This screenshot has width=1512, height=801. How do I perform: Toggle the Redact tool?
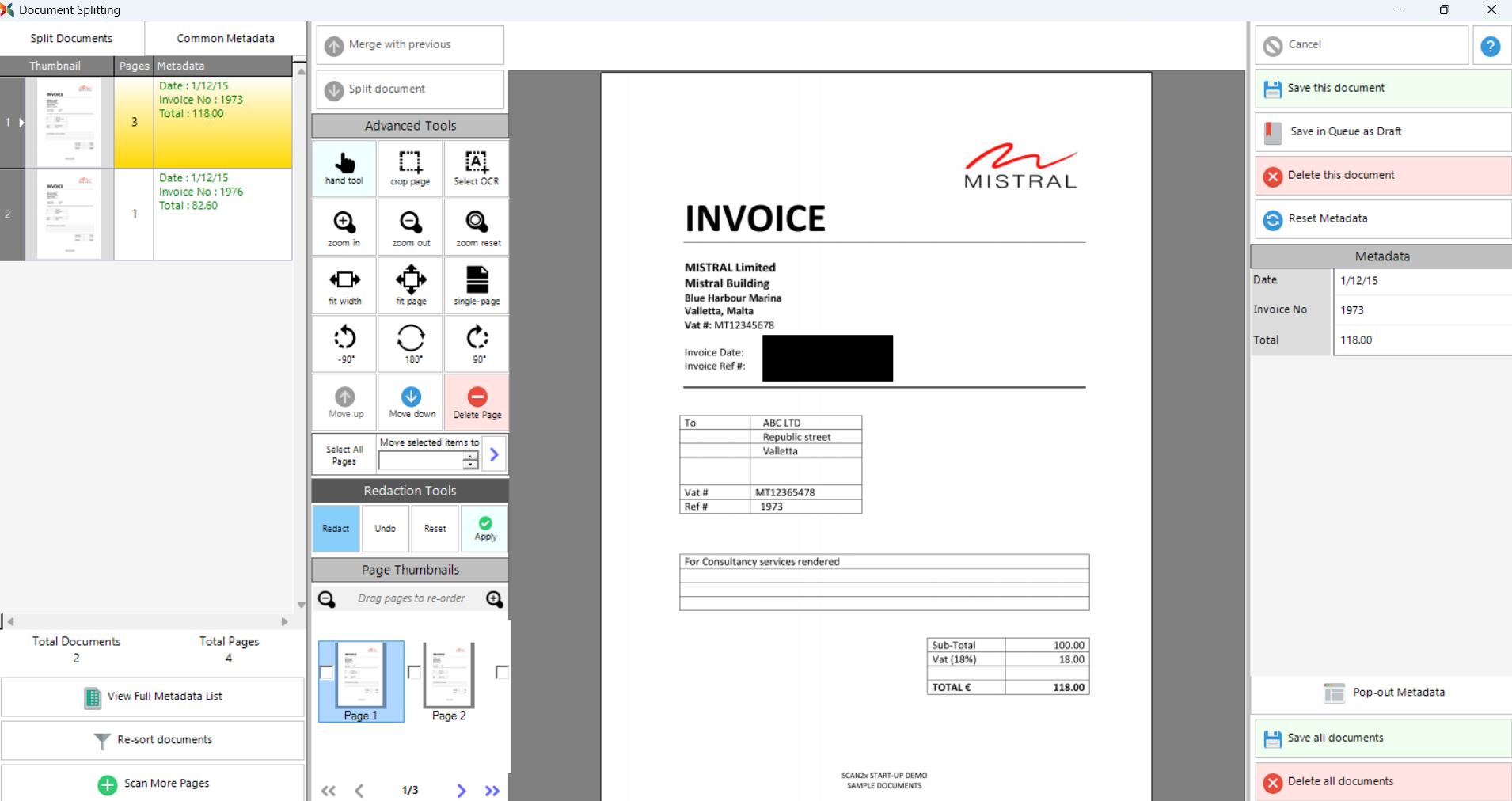click(336, 528)
